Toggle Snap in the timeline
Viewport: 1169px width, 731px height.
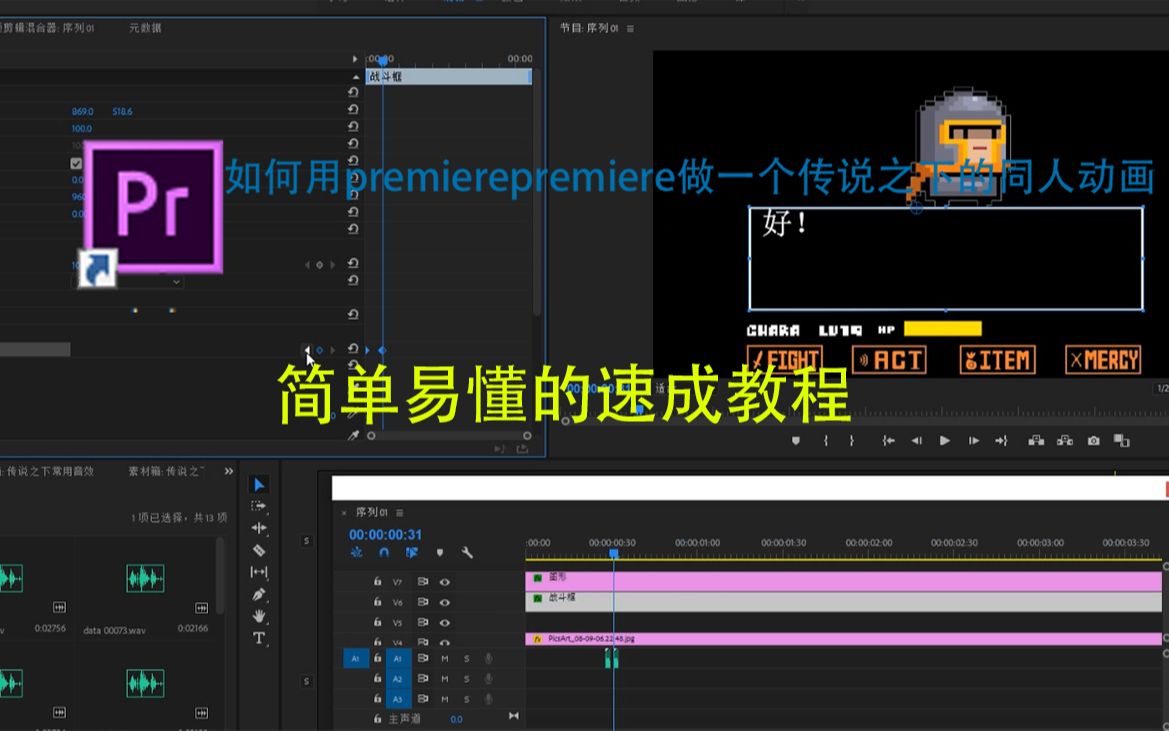(383, 553)
